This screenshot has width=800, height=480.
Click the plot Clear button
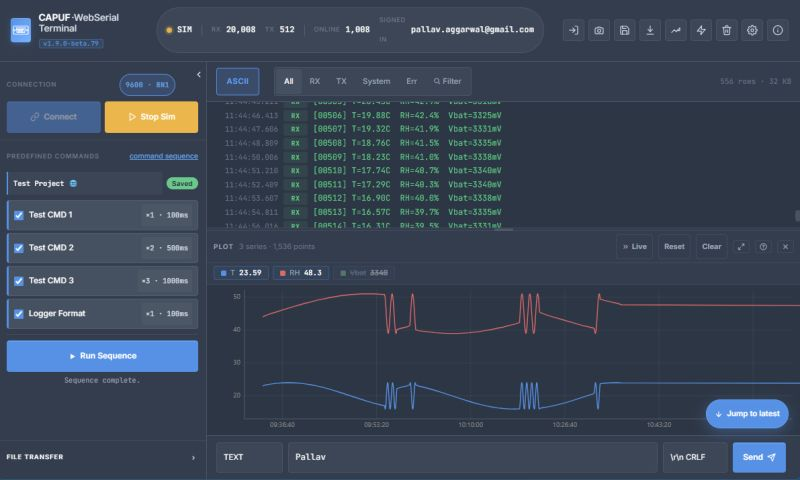tap(712, 247)
